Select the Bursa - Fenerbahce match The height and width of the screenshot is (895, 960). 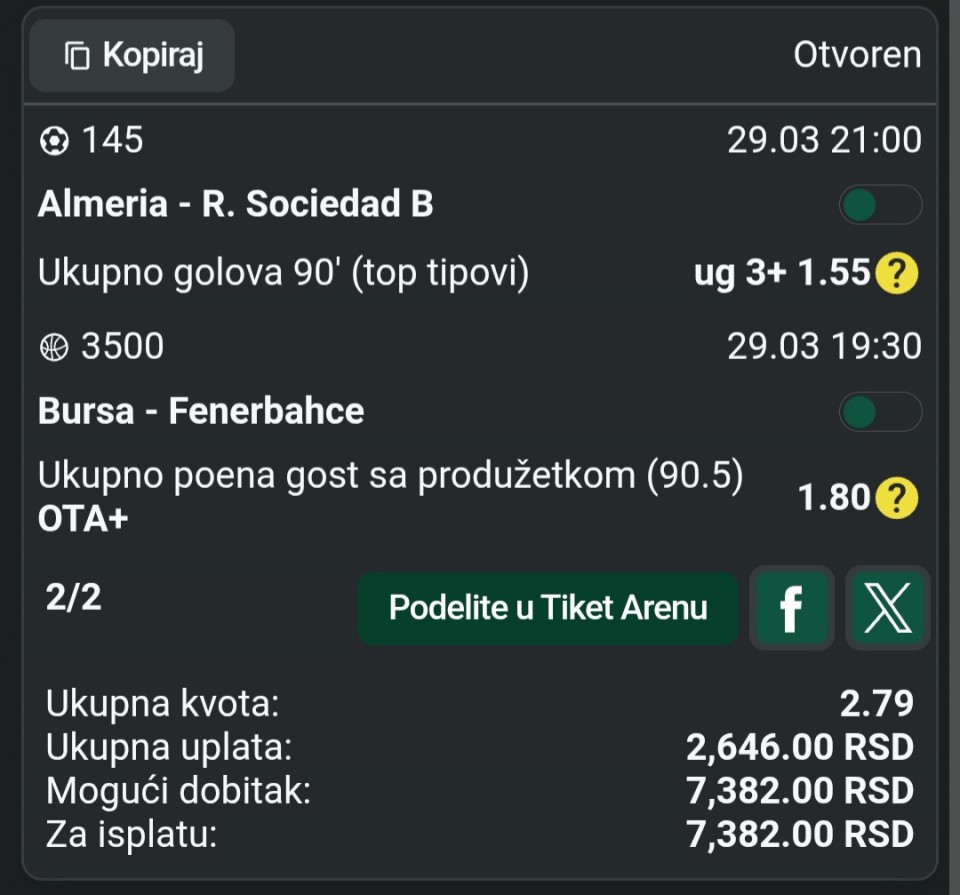201,411
